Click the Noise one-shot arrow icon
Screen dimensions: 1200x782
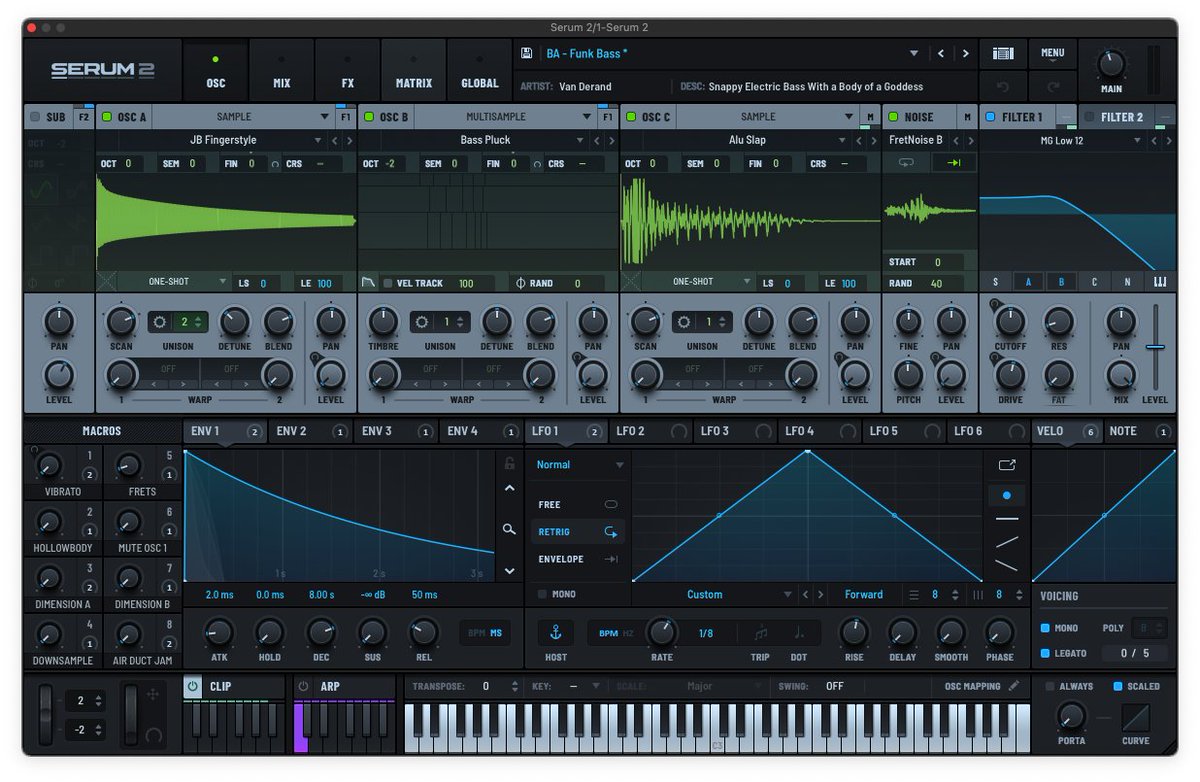click(x=953, y=162)
